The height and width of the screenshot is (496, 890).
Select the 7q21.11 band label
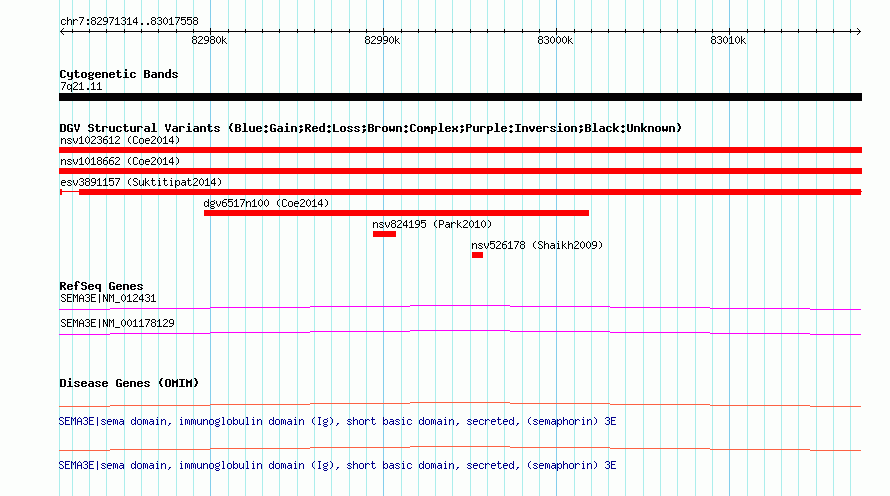(81, 86)
